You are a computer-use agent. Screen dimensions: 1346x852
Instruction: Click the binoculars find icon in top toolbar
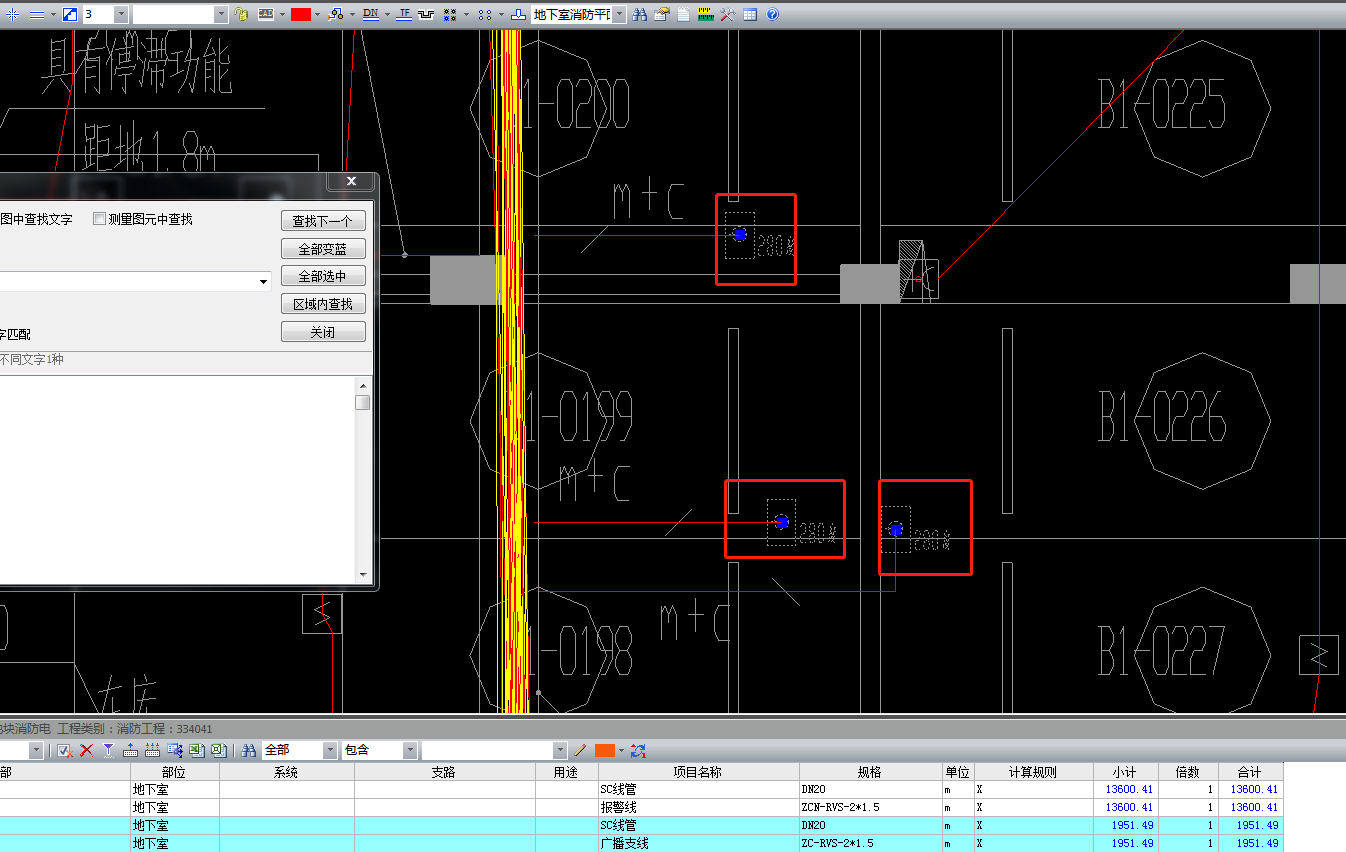pos(640,14)
